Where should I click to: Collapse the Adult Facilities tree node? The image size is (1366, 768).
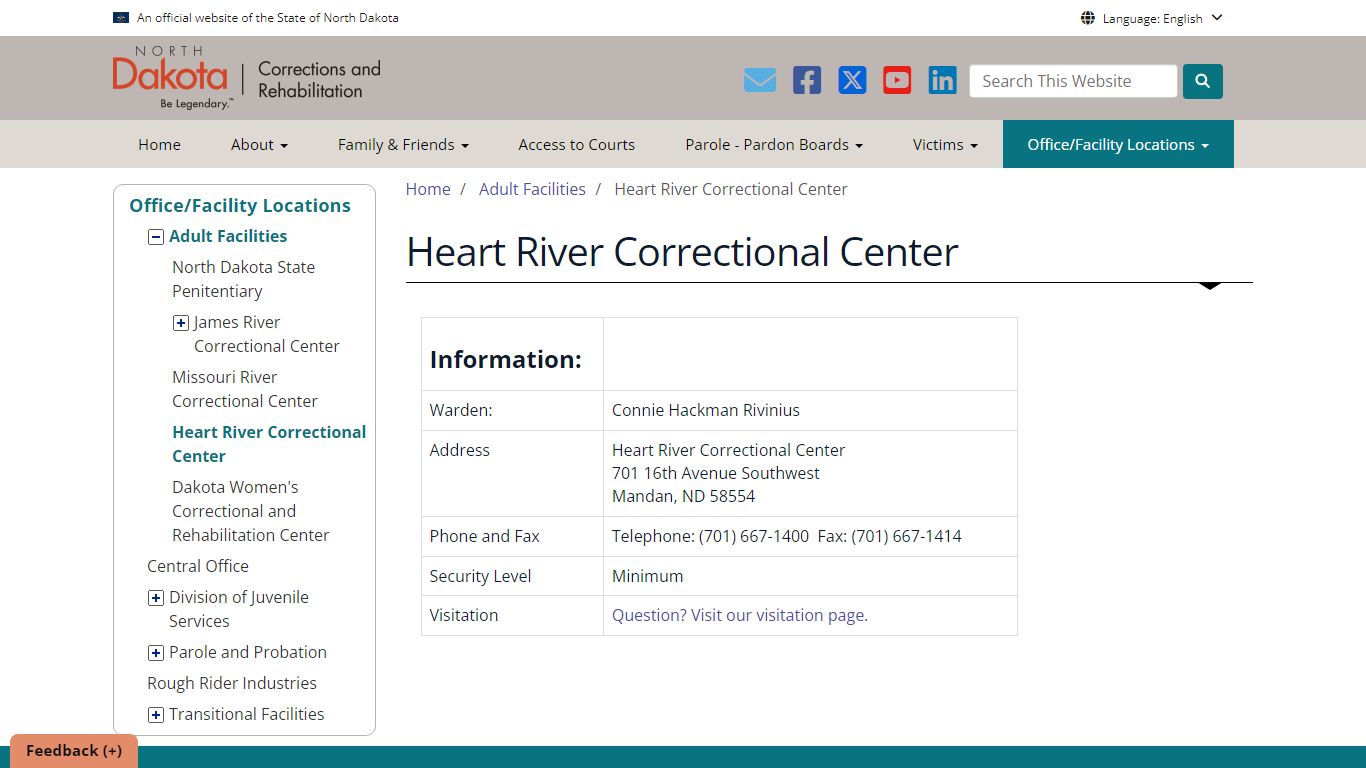[x=155, y=237]
